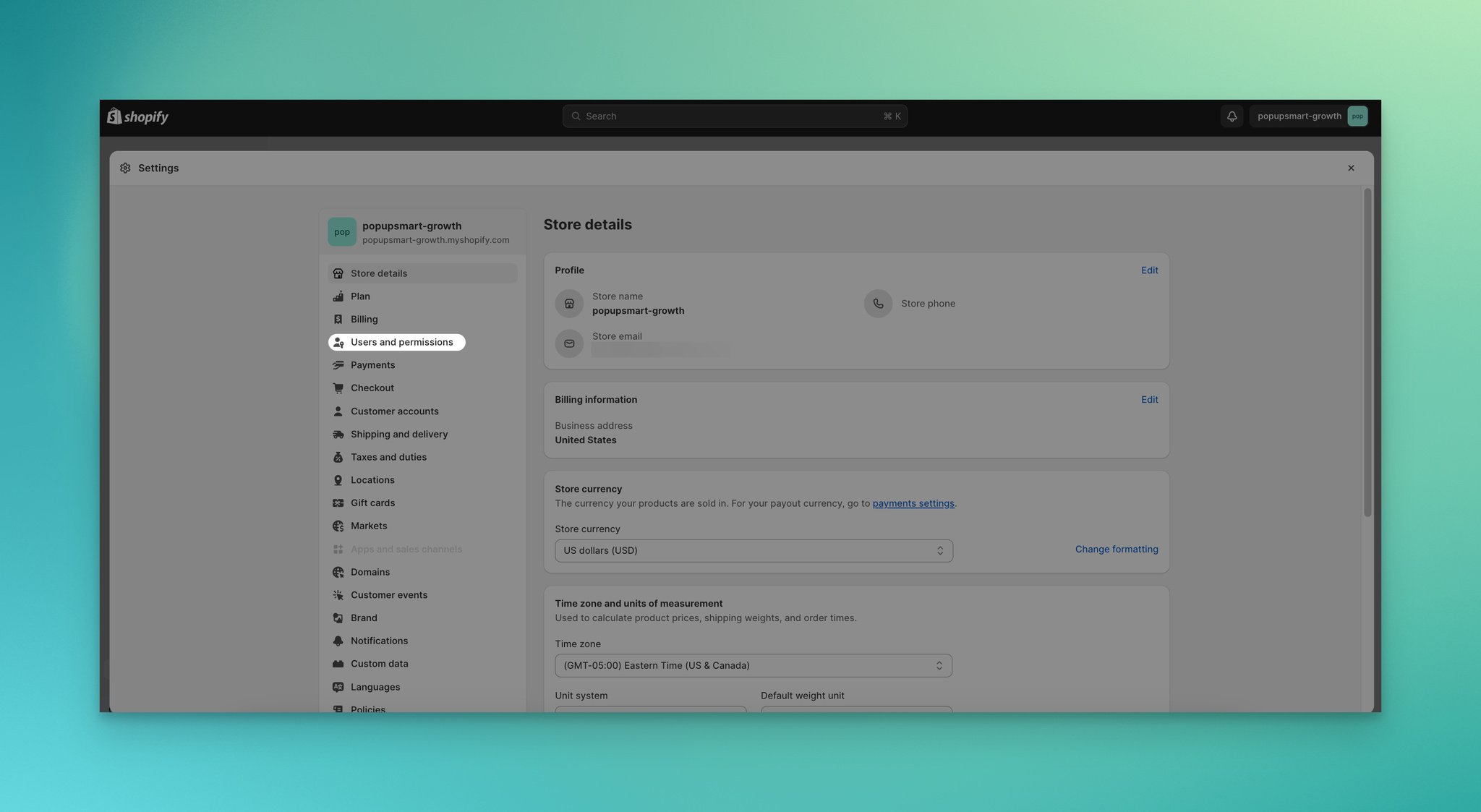The height and width of the screenshot is (812, 1481).
Task: Click Edit button in Profile section
Action: 1149,270
